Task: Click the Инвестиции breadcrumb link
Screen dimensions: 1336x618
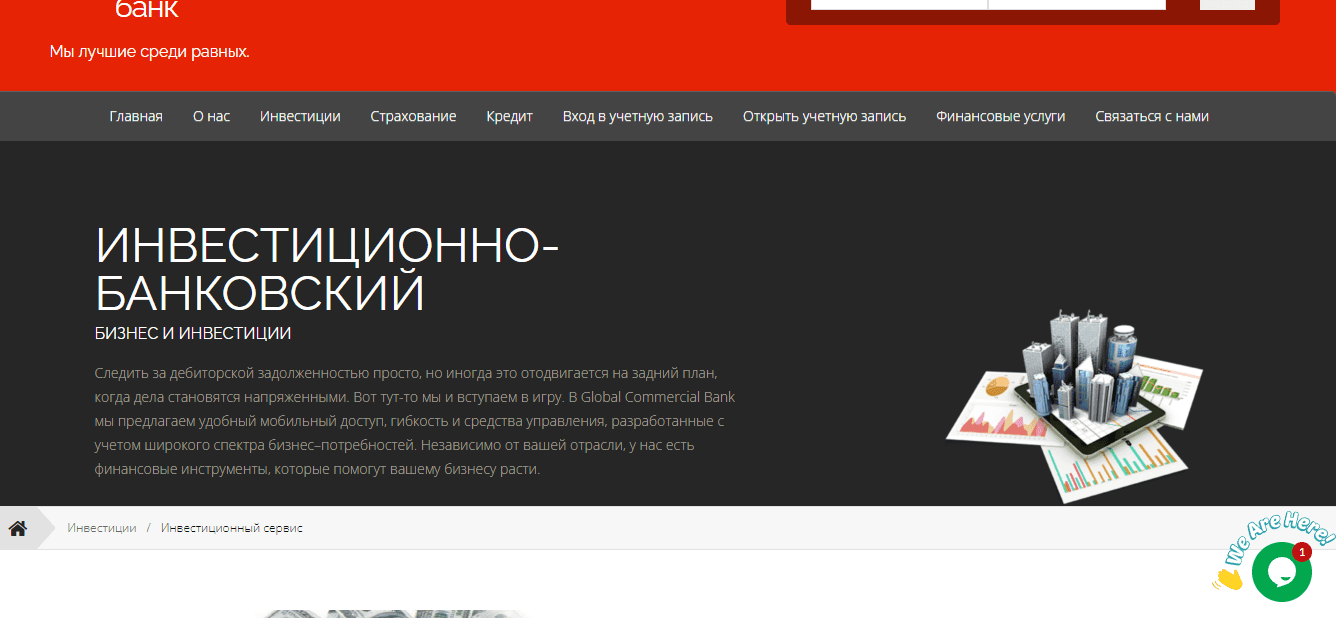Action: click(102, 528)
